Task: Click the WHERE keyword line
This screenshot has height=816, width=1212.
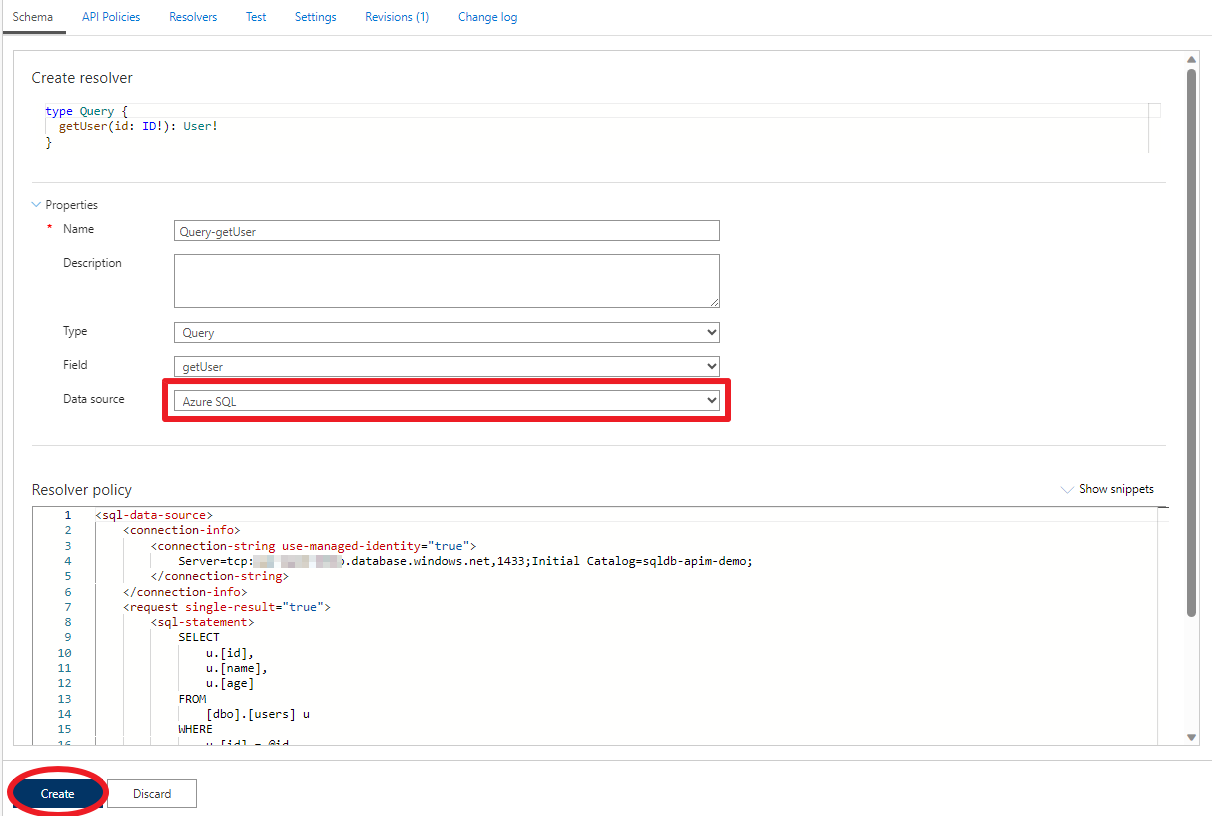Action: tap(196, 729)
